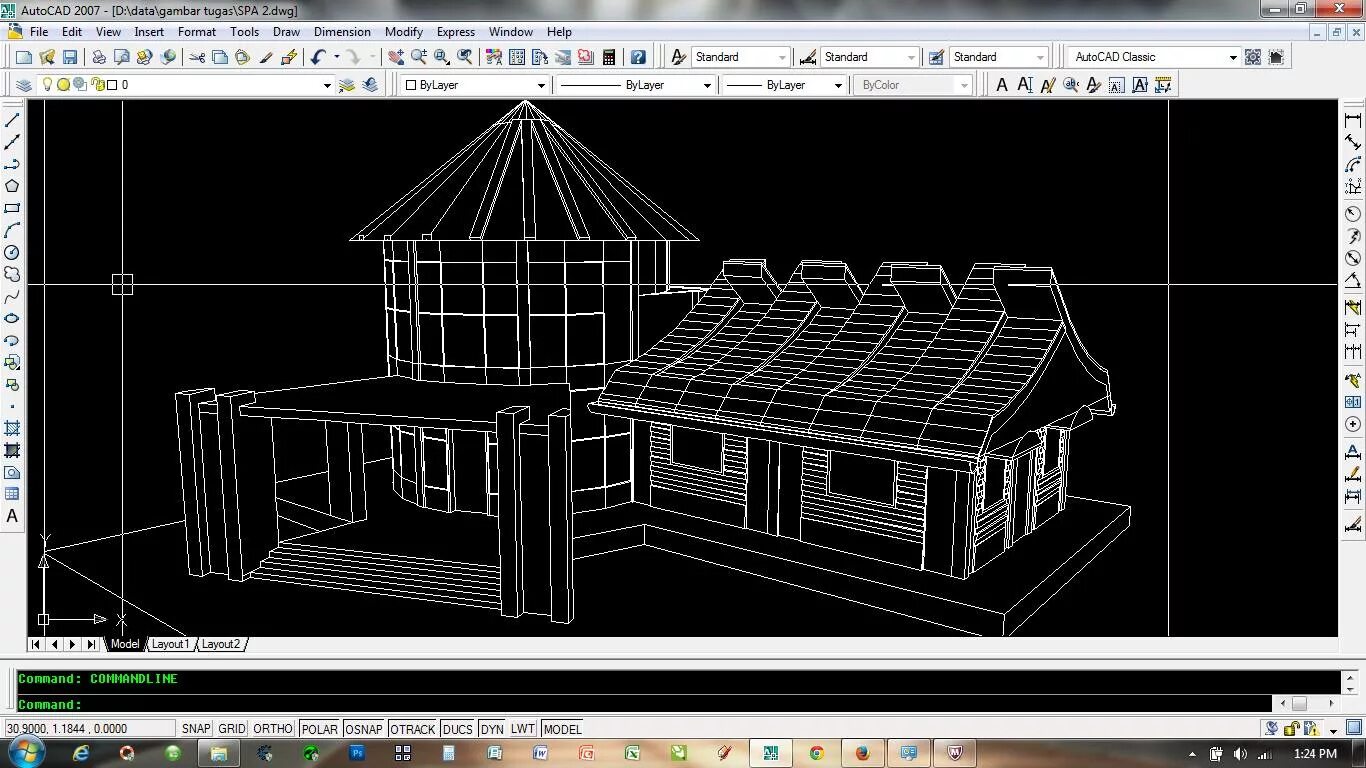Viewport: 1366px width, 768px height.
Task: Toggle SNAP mode in status bar
Action: (x=196, y=729)
